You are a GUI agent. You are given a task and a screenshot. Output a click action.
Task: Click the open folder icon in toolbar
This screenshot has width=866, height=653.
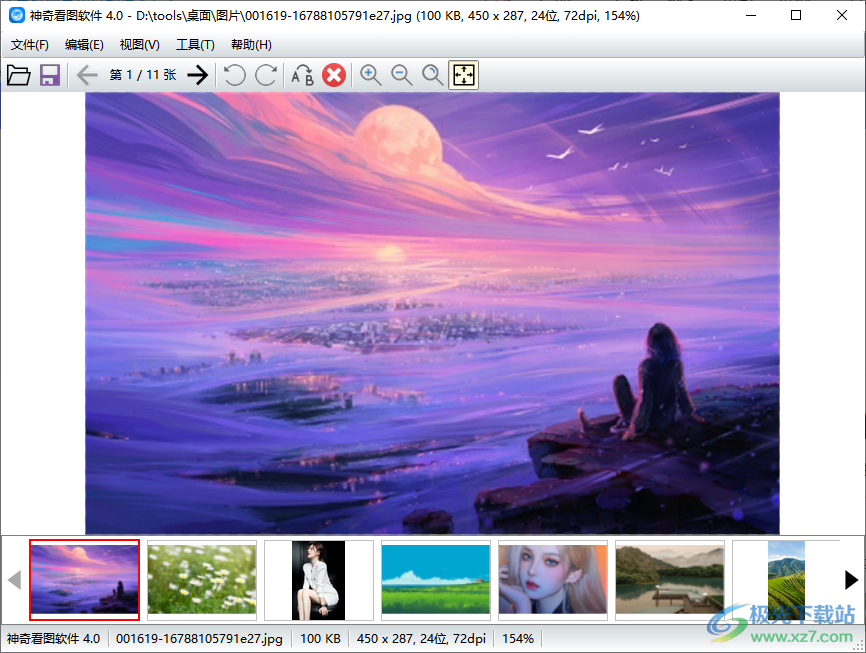tap(18, 75)
